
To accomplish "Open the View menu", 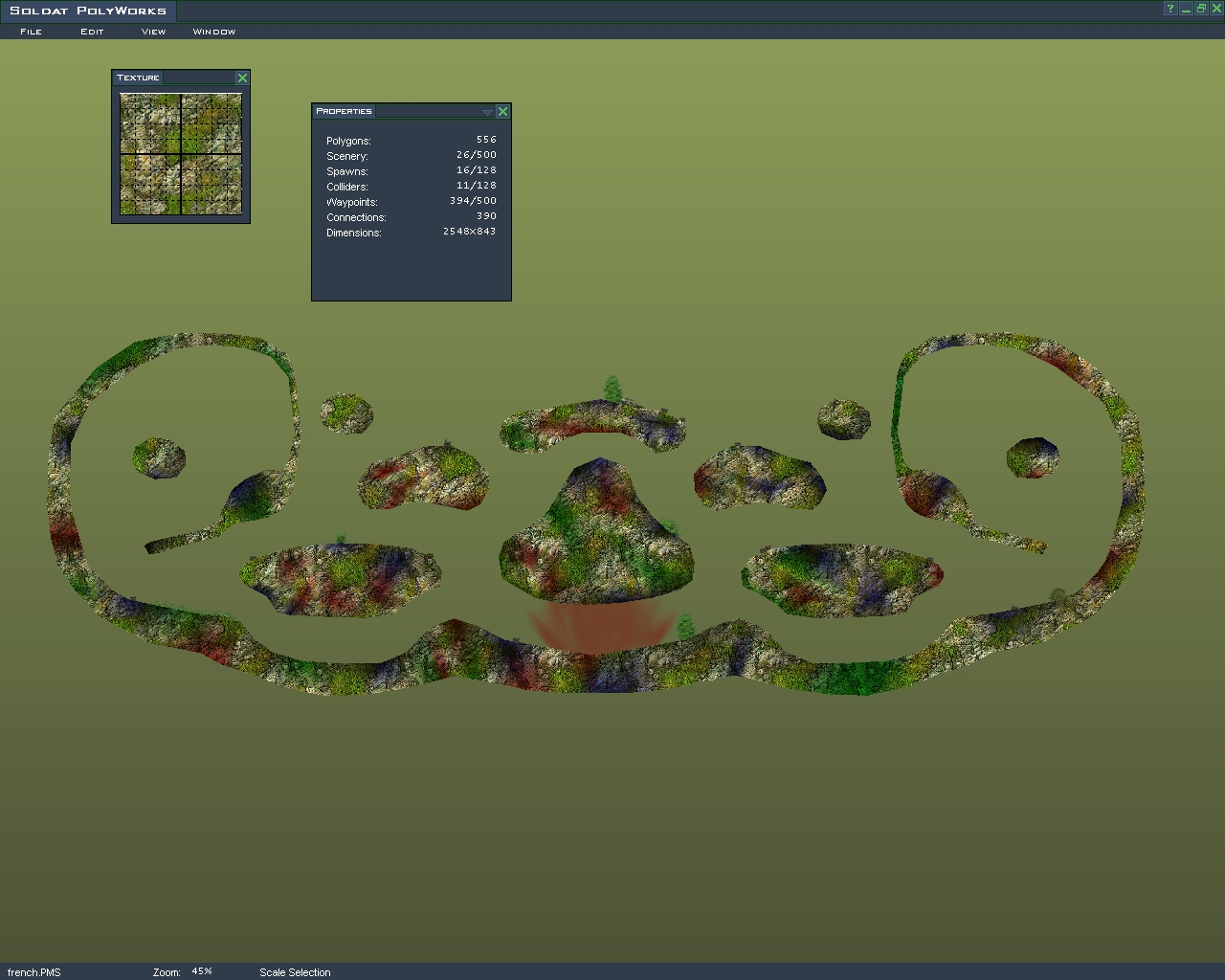I will [x=153, y=32].
